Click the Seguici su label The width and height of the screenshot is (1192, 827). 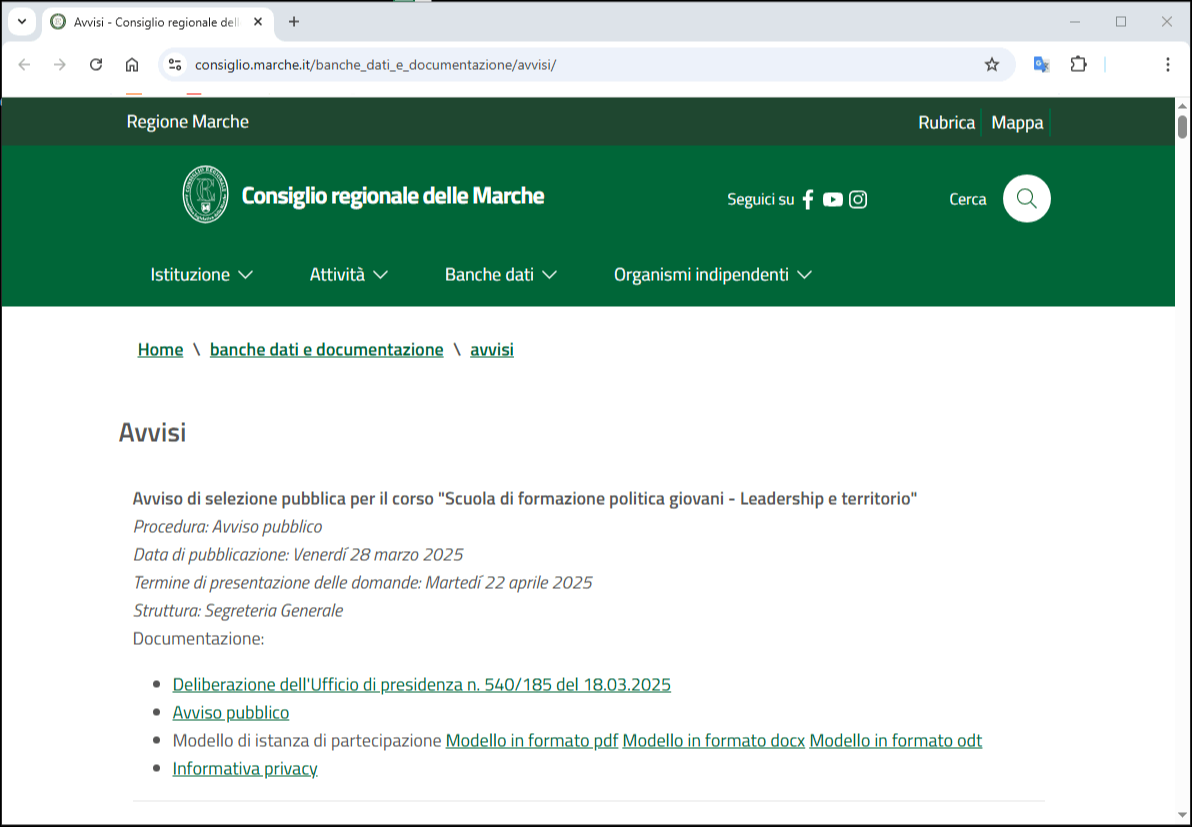tap(760, 199)
